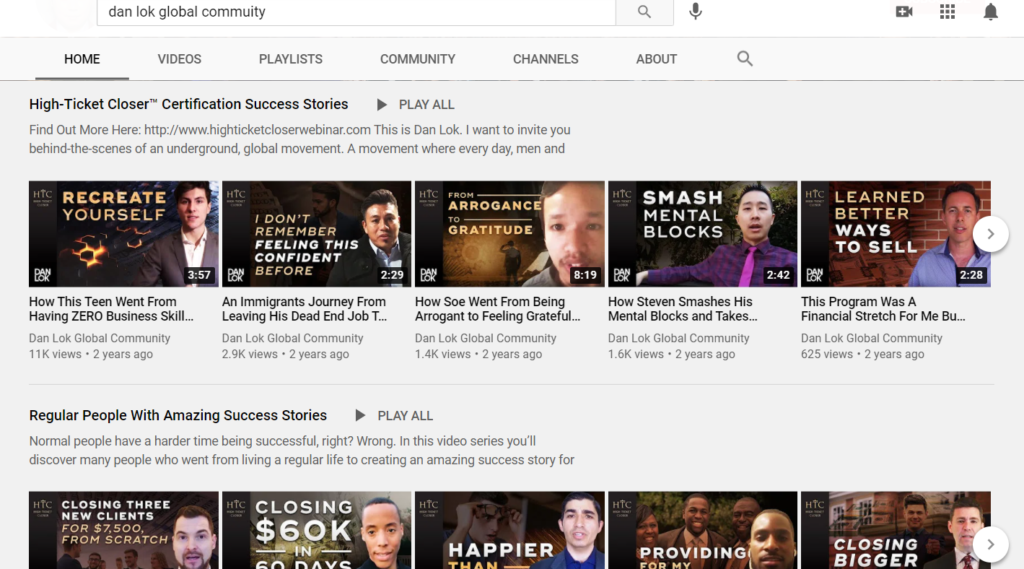Click '625 views • 2 years ago' text
The height and width of the screenshot is (569, 1024).
tap(863, 354)
